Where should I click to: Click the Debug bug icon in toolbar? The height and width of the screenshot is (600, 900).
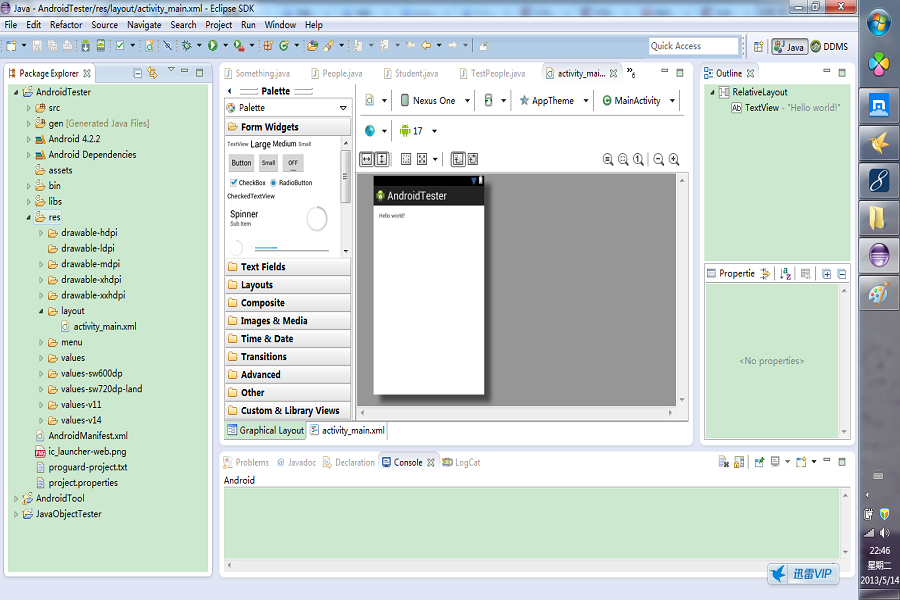(186, 45)
